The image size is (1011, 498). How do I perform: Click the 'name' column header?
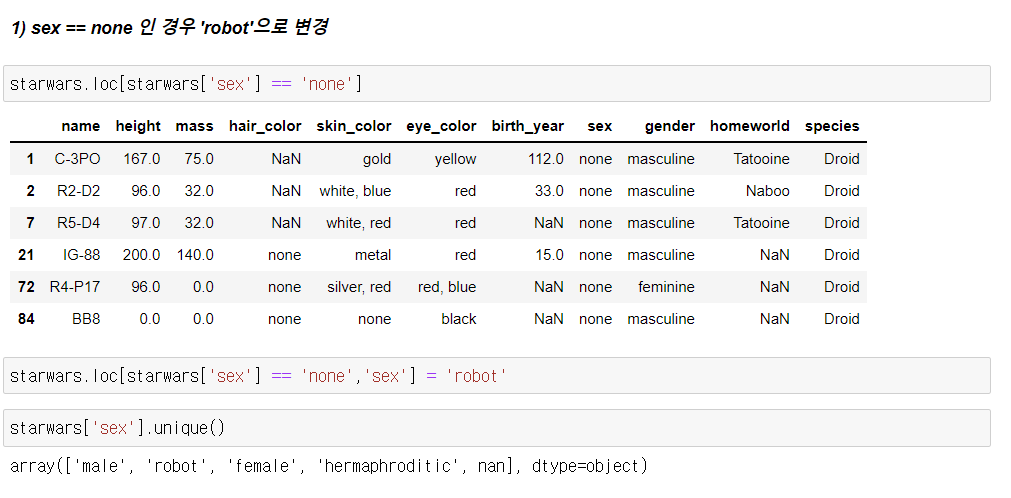pos(81,126)
